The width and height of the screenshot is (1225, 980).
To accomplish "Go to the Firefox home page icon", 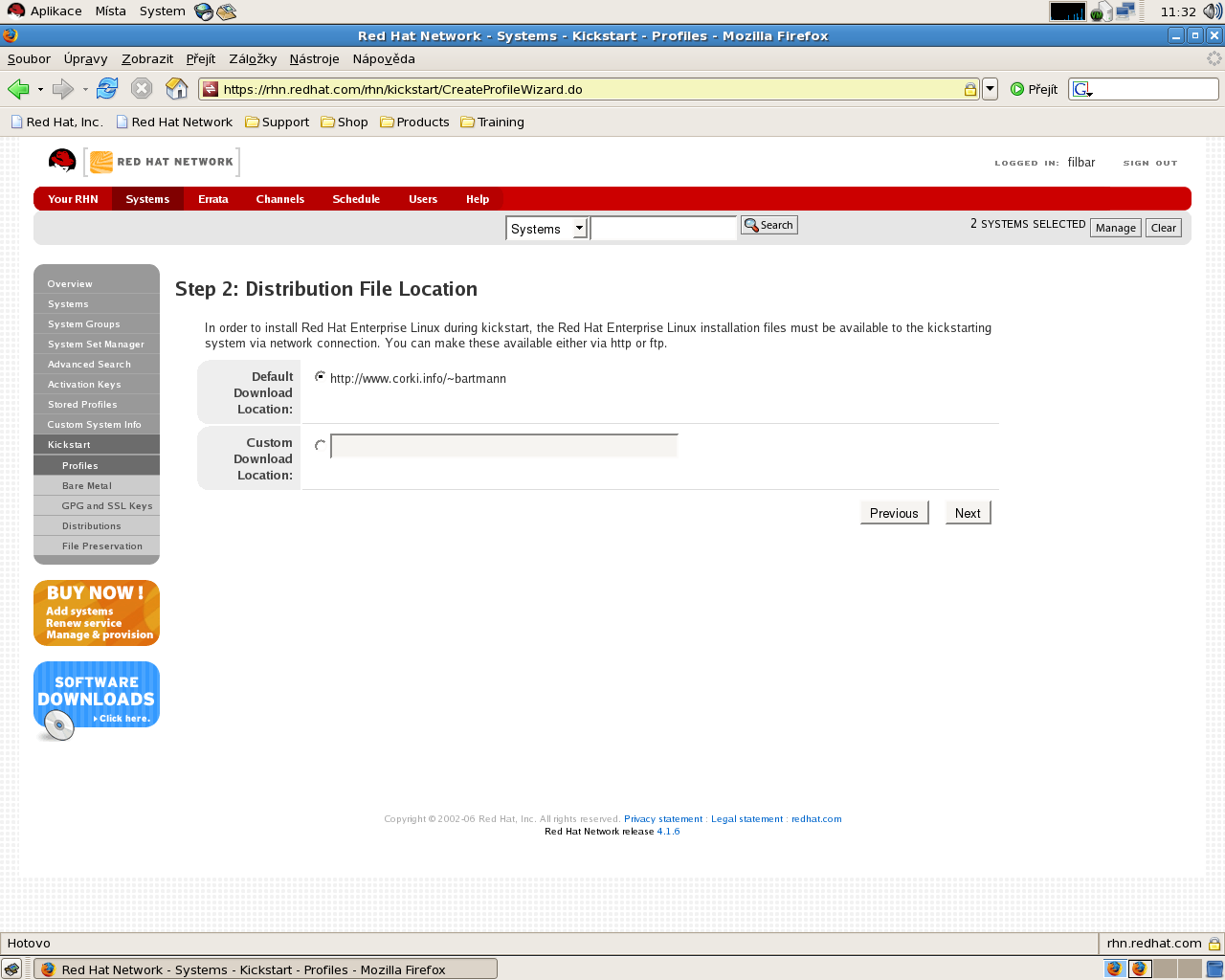I will (177, 89).
